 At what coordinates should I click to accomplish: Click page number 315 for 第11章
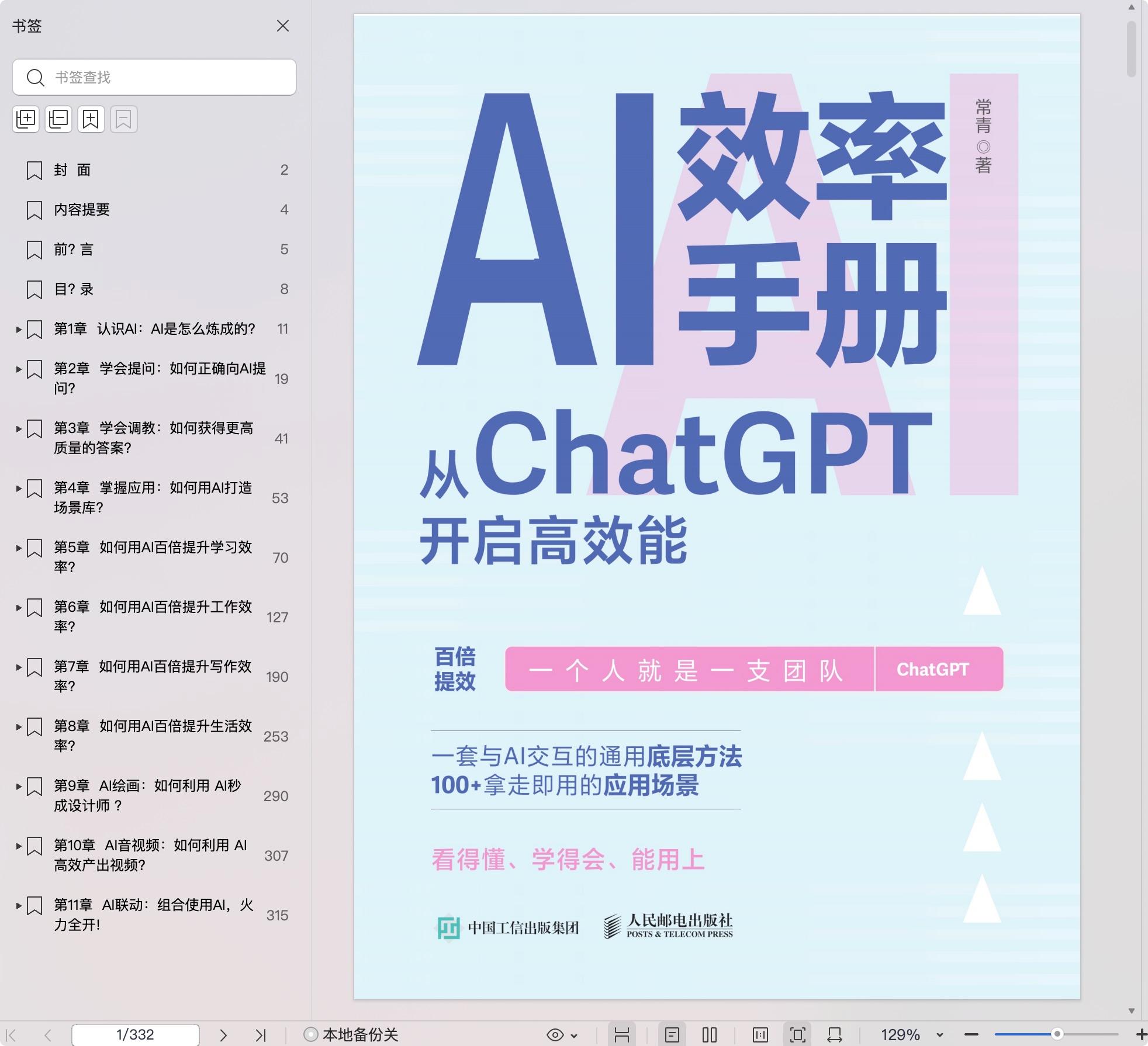pyautogui.click(x=277, y=915)
